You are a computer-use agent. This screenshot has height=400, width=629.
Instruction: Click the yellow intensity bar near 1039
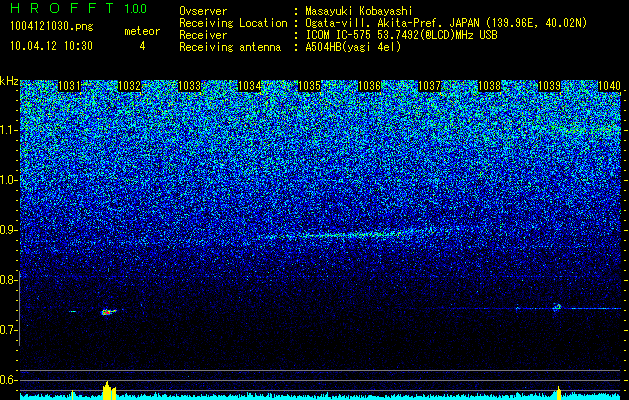click(559, 393)
